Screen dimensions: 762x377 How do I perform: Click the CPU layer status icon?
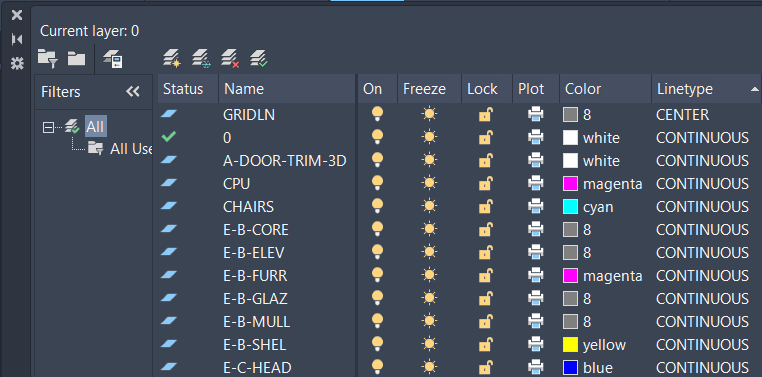[x=169, y=183]
